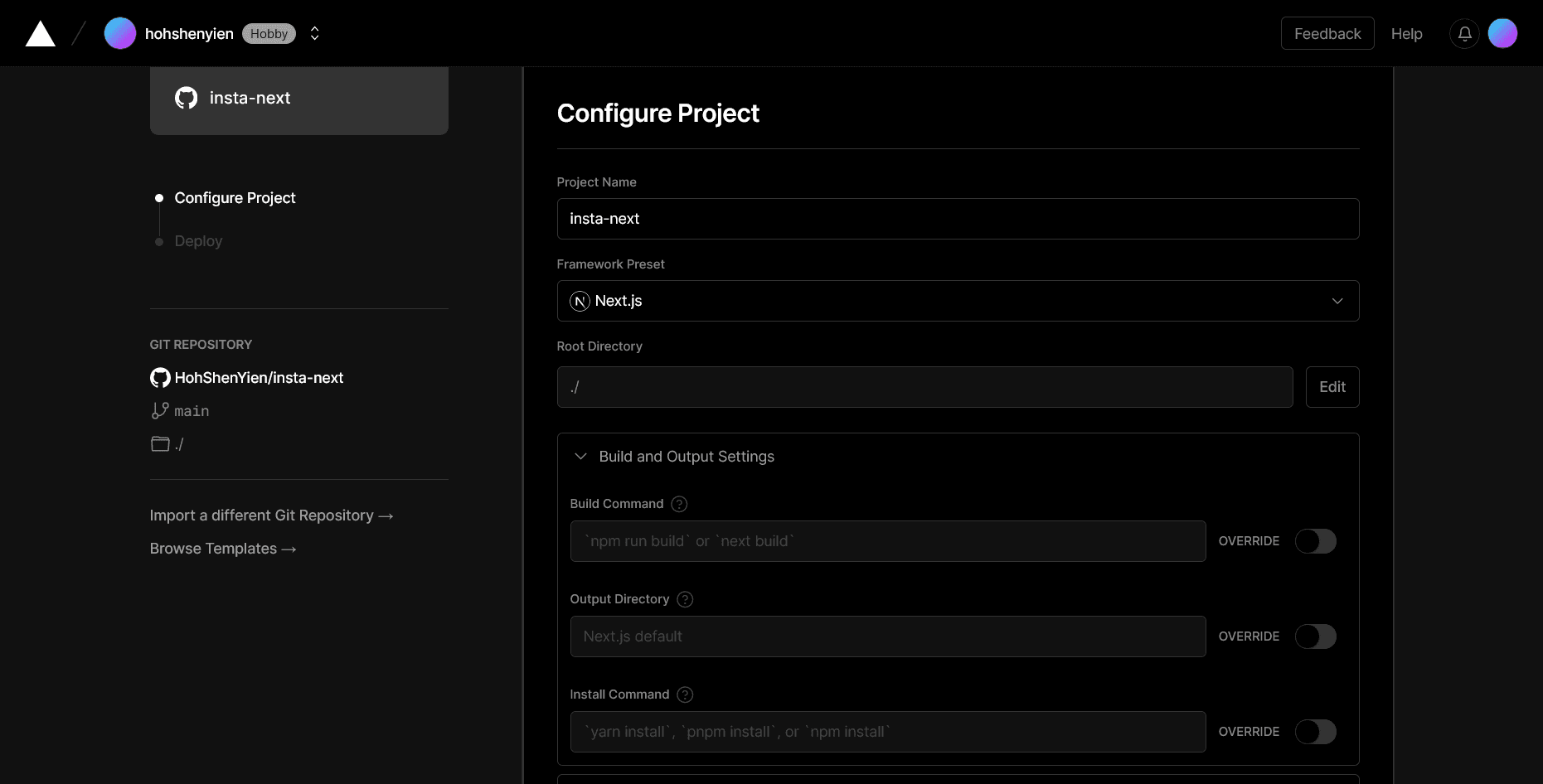Enable the Output Directory override toggle
Viewport: 1543px width, 784px height.
[1315, 636]
